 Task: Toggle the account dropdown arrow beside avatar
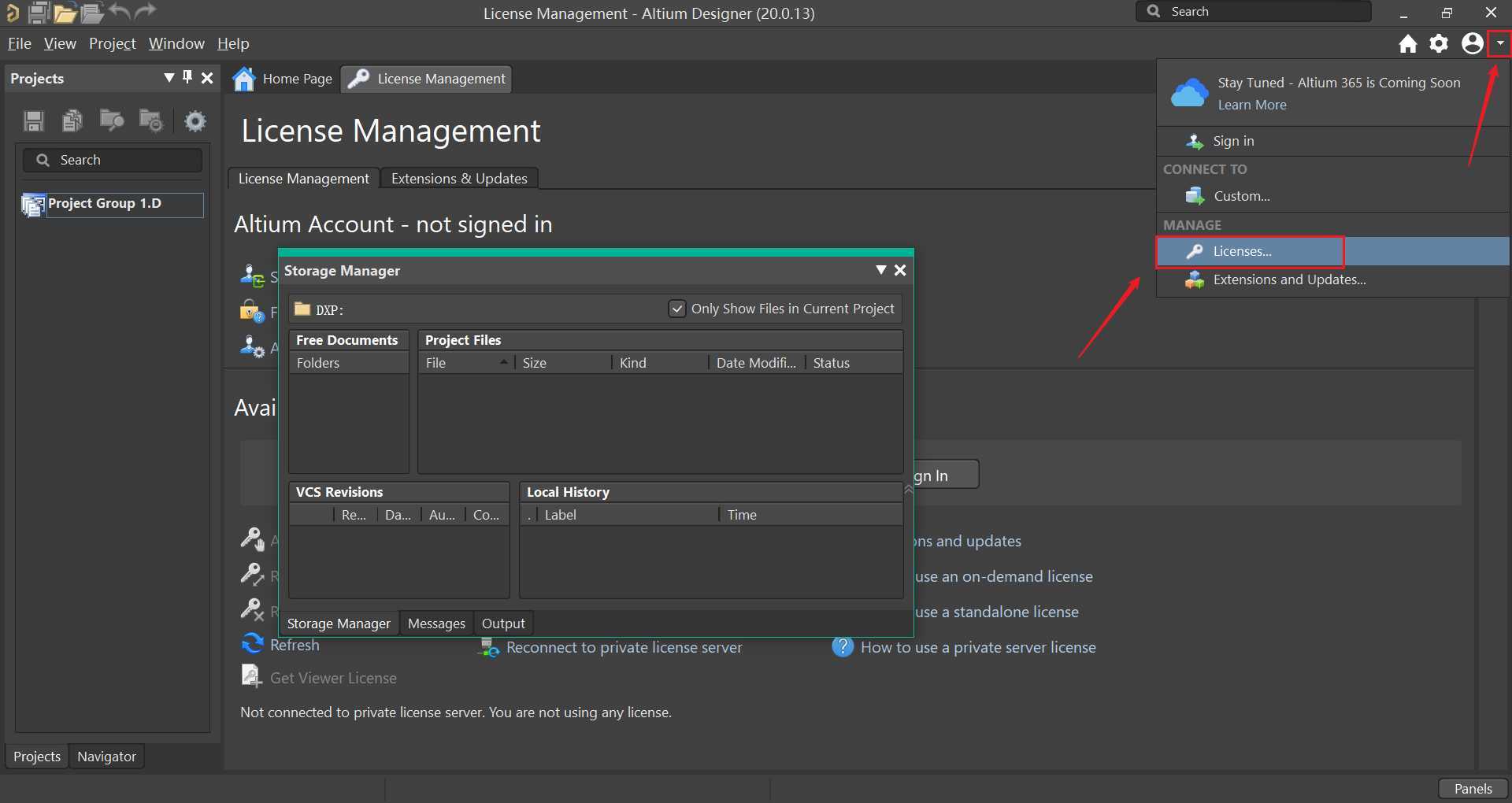point(1499,43)
